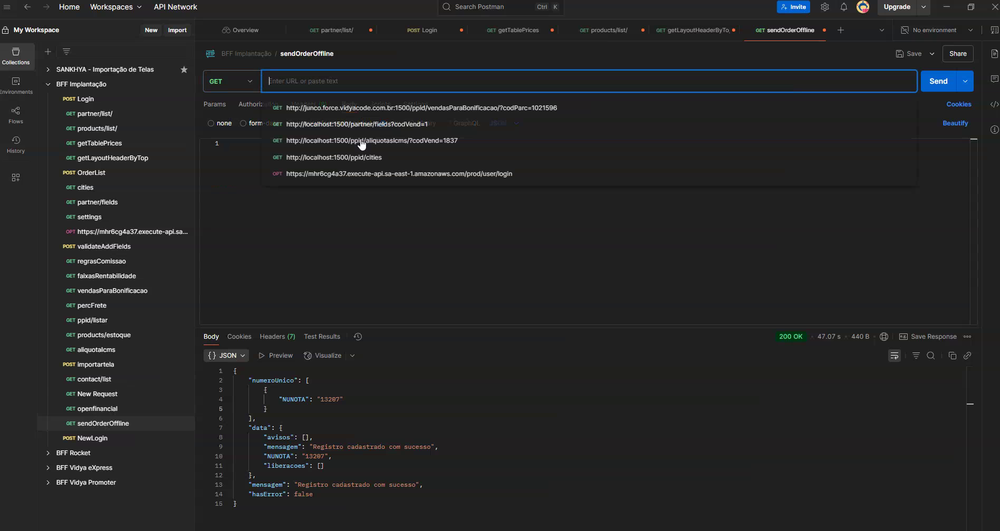Open the GET HTTP method dropdown
This screenshot has width=1000, height=531.
coord(232,81)
